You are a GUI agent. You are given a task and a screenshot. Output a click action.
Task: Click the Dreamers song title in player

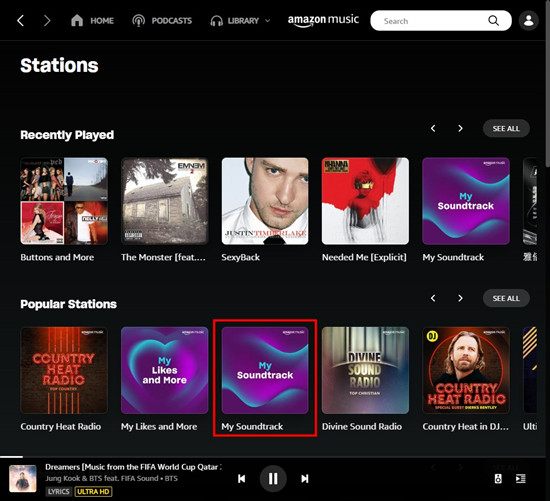pos(133,467)
